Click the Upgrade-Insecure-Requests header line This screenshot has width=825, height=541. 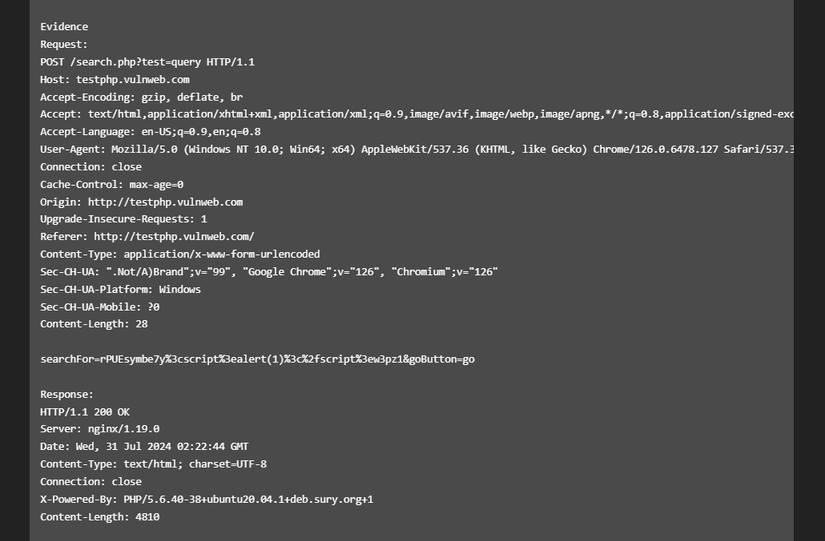(x=124, y=219)
